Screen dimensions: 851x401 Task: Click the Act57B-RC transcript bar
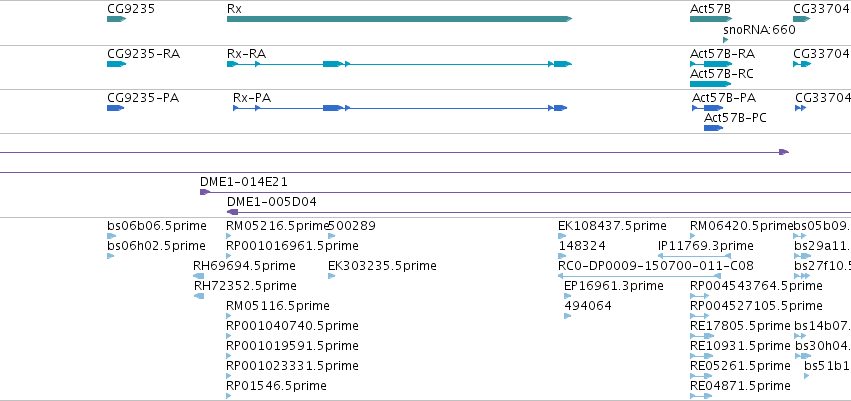710,84
